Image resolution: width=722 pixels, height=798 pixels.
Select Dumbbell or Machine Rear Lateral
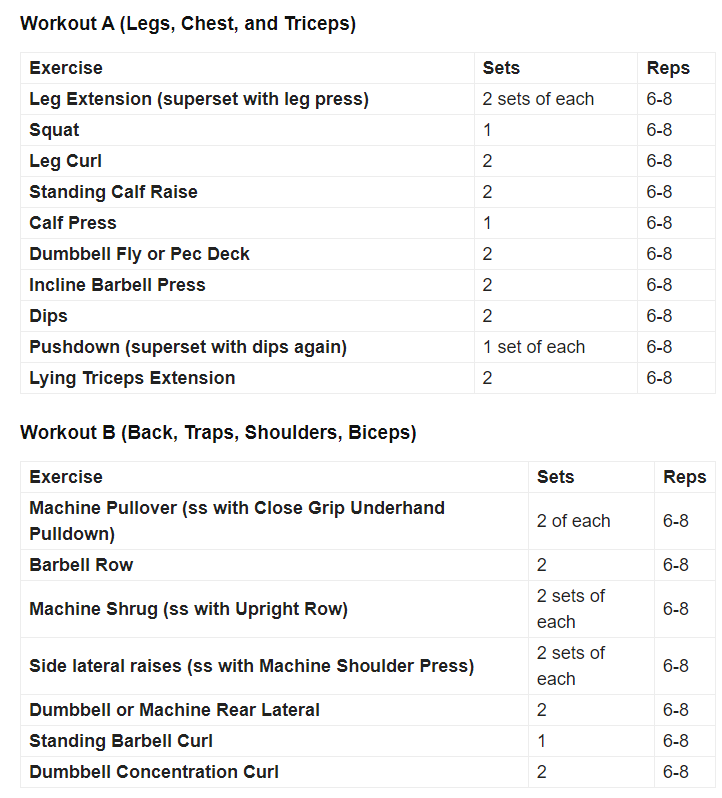tap(174, 710)
